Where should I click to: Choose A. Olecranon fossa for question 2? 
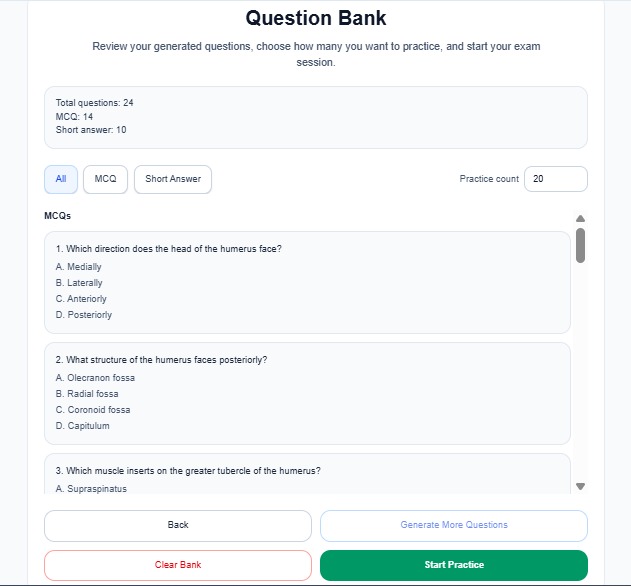95,378
